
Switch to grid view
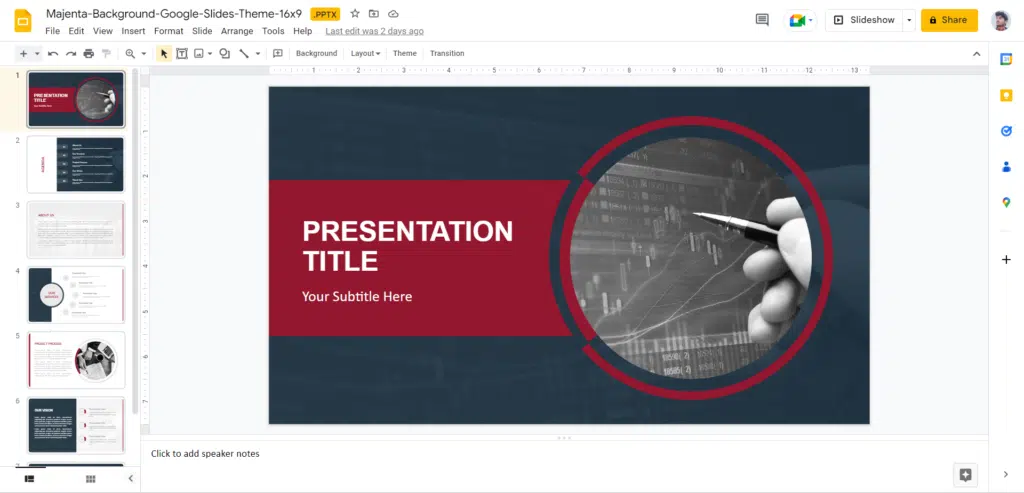tap(91, 479)
